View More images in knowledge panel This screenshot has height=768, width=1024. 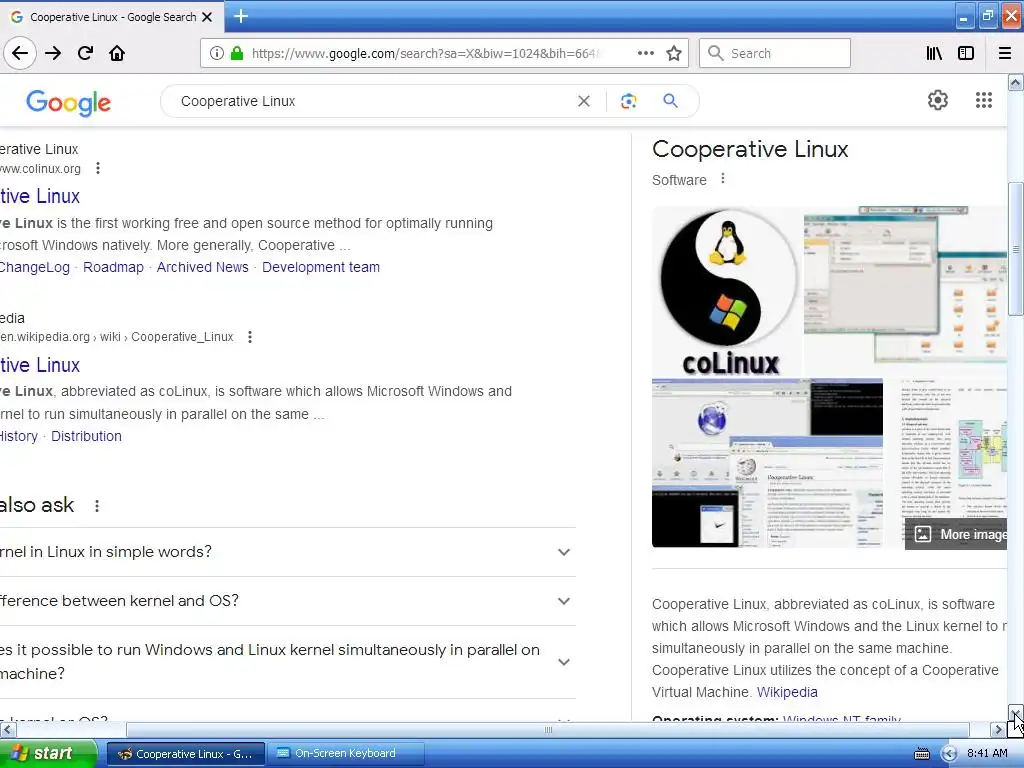click(957, 534)
